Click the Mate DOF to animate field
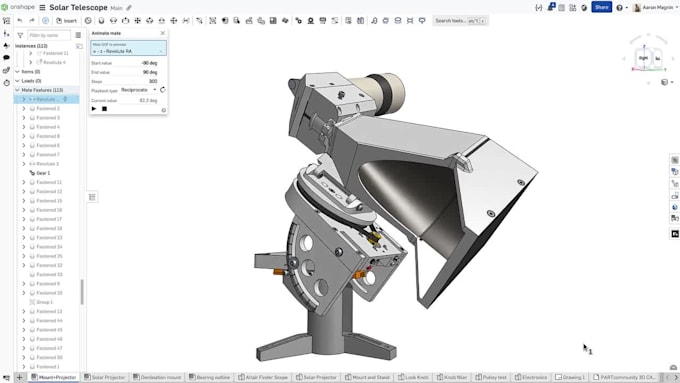The height and width of the screenshot is (383, 680). point(128,48)
